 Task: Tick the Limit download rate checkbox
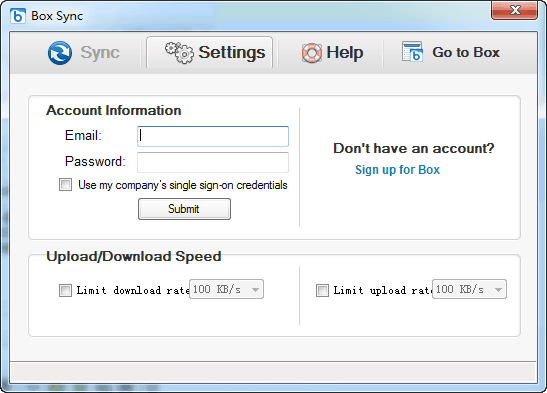65,290
